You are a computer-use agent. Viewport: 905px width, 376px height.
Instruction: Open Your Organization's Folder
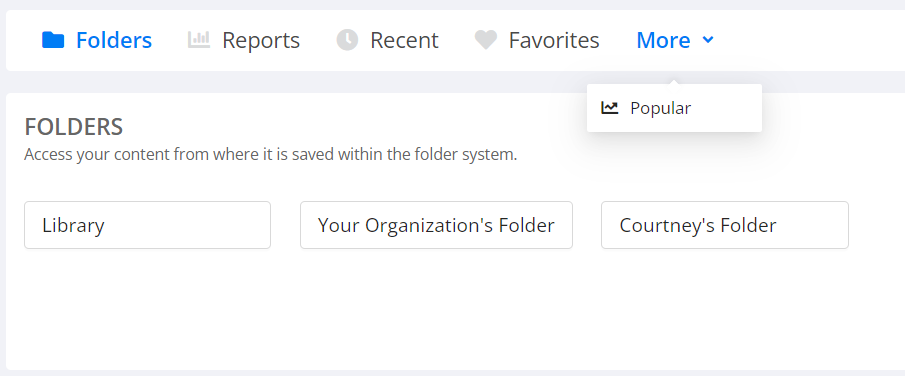[x=436, y=225]
